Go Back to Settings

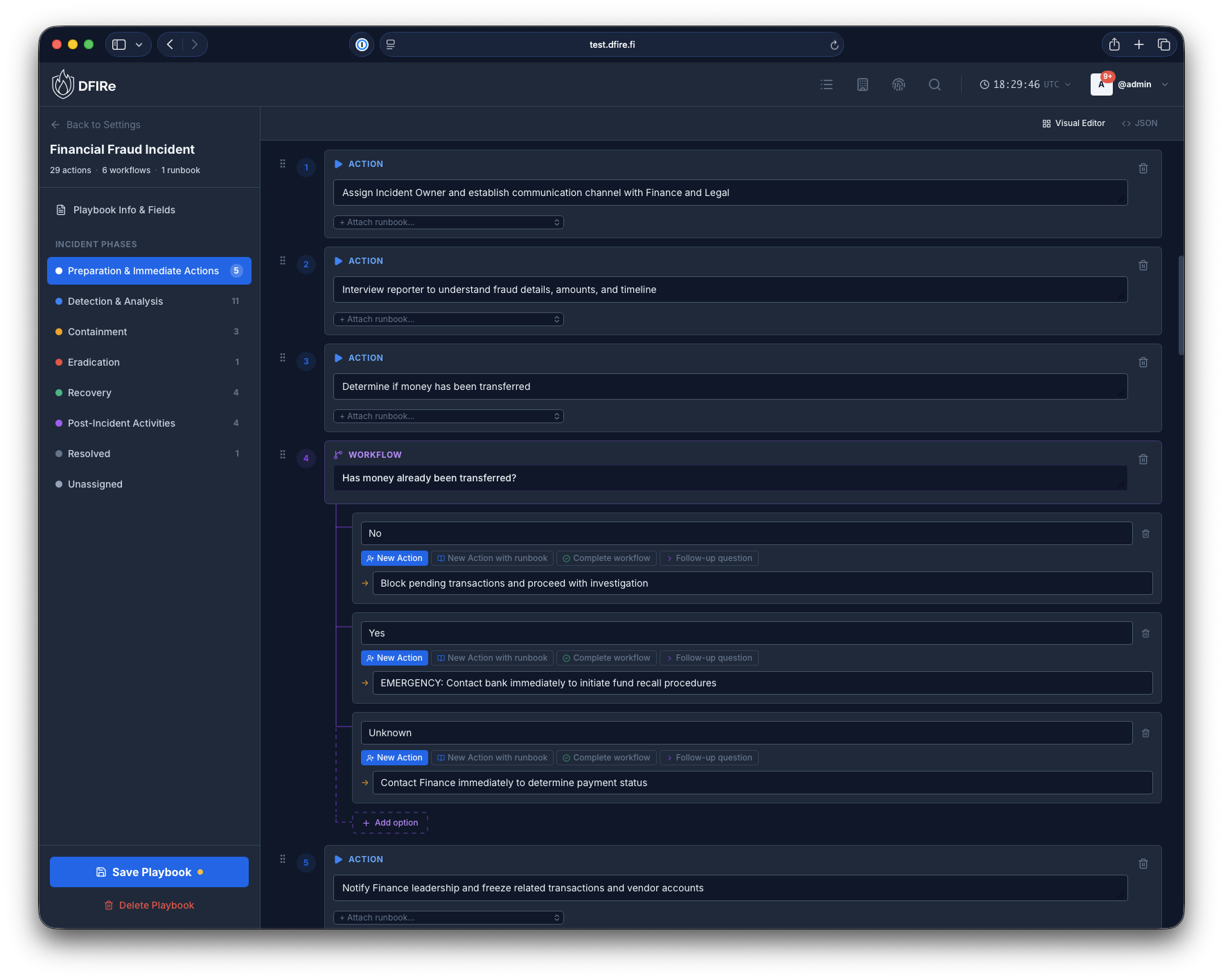pyautogui.click(x=96, y=125)
